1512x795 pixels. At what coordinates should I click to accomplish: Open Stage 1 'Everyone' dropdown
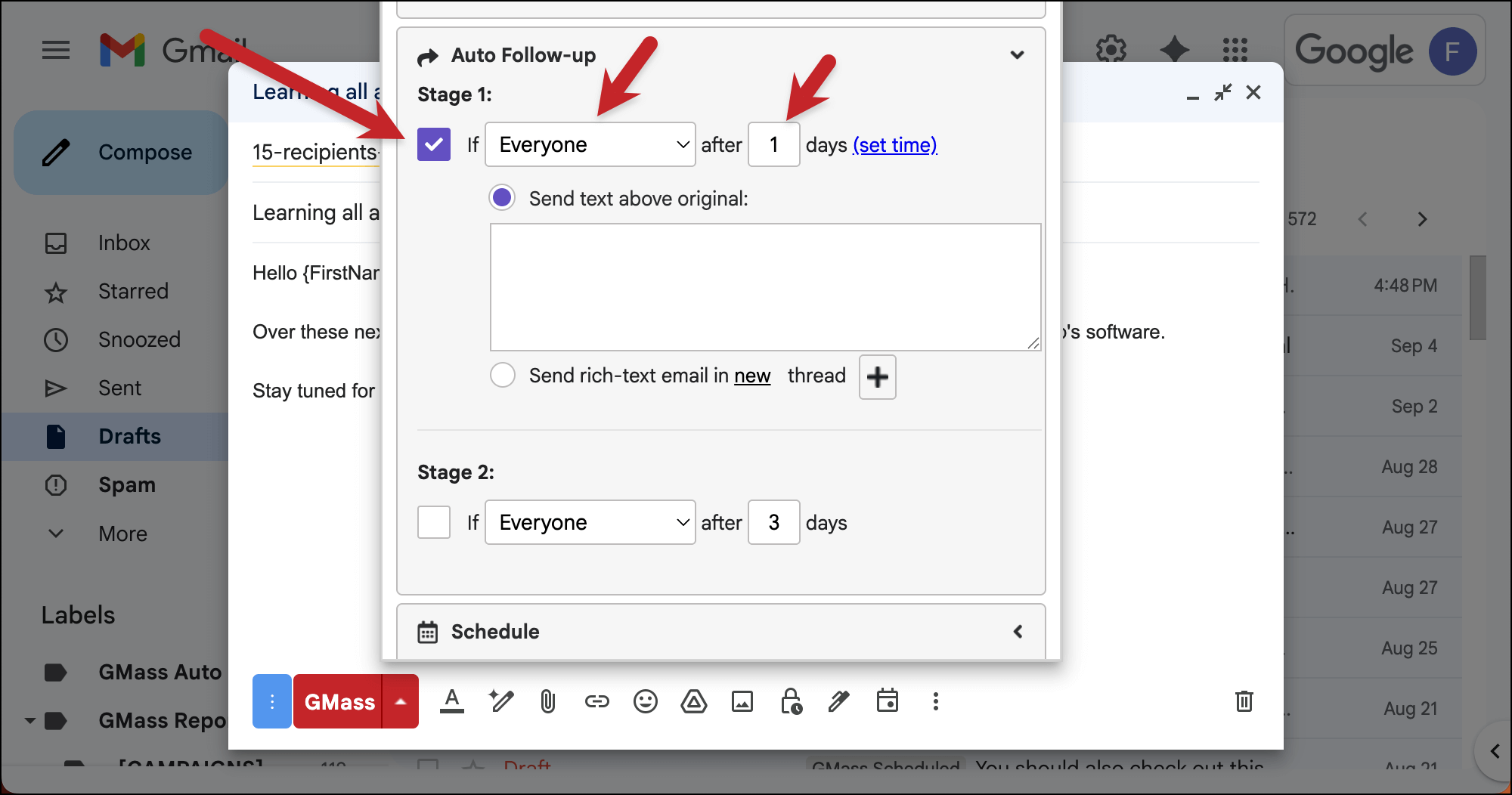pos(590,144)
